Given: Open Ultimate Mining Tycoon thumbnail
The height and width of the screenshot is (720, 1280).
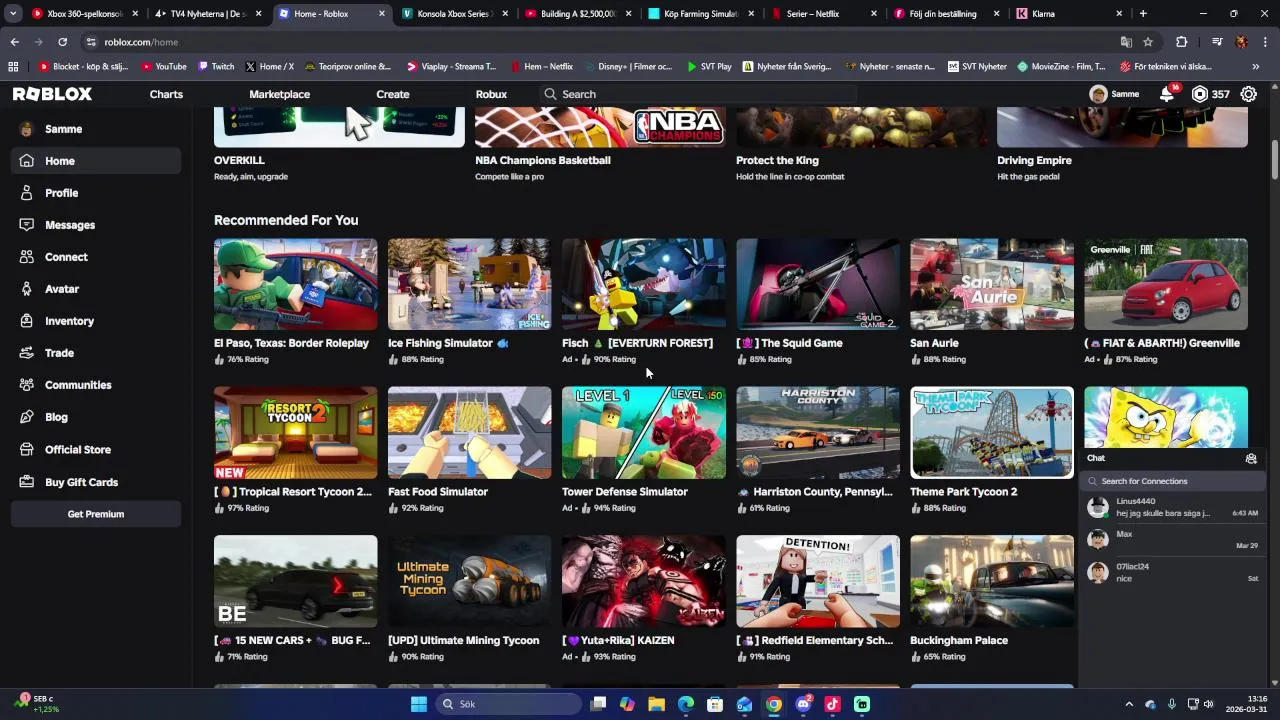Looking at the screenshot, I should point(469,581).
